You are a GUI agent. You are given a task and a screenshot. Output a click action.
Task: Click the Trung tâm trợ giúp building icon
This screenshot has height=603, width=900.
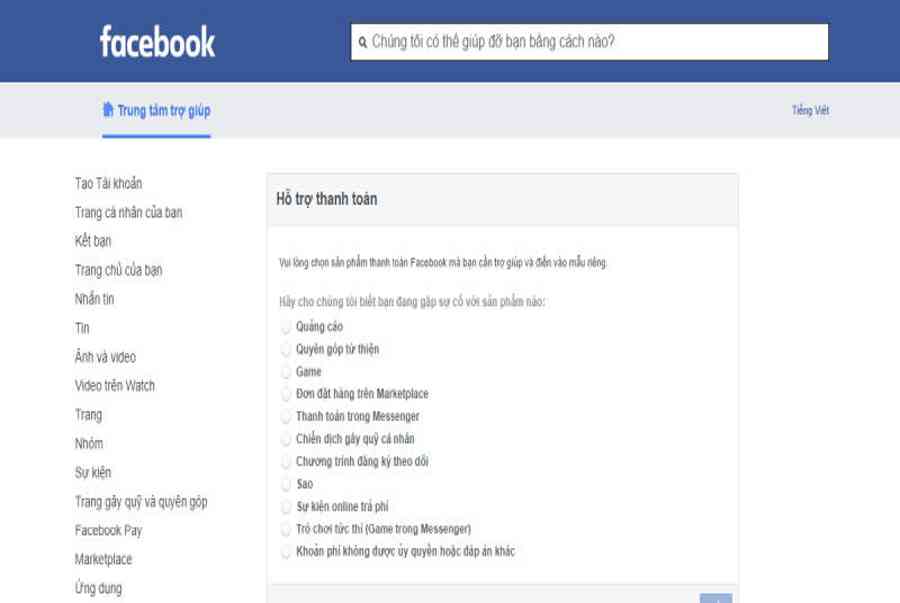[x=108, y=110]
